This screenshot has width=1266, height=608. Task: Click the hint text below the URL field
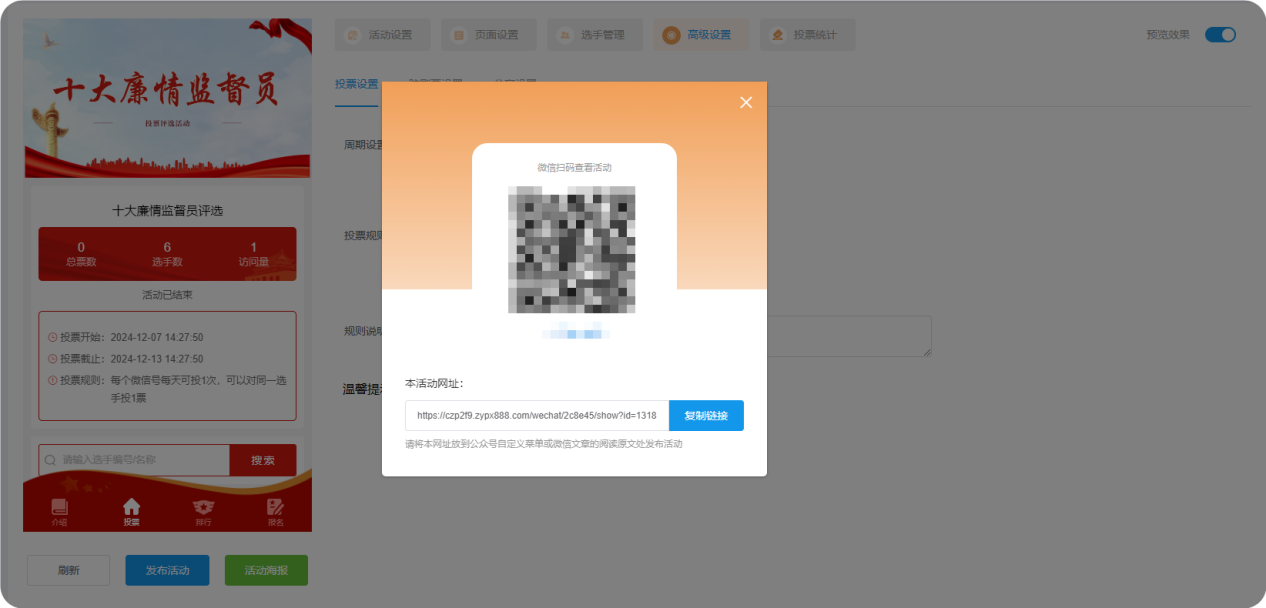(544, 443)
